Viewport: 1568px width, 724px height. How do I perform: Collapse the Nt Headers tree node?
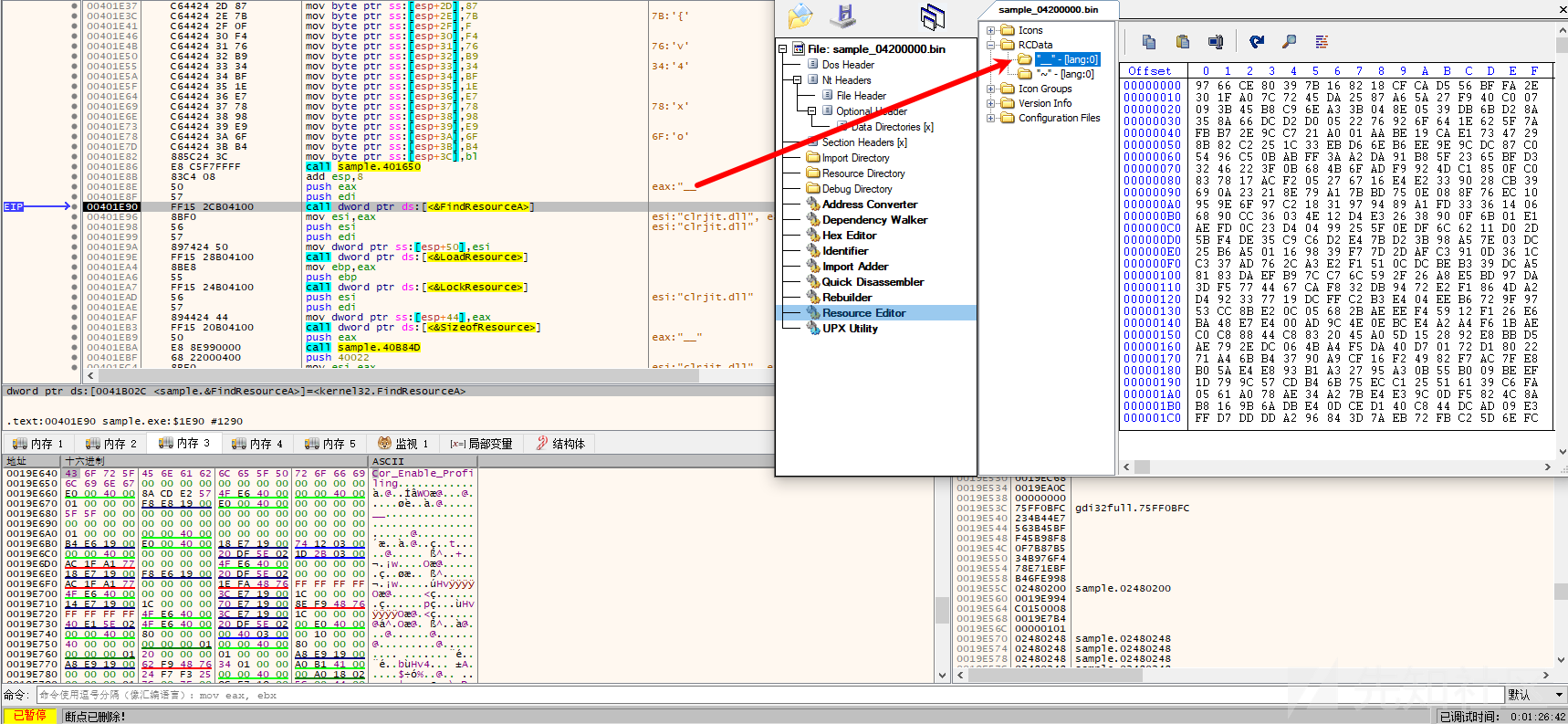(x=798, y=80)
